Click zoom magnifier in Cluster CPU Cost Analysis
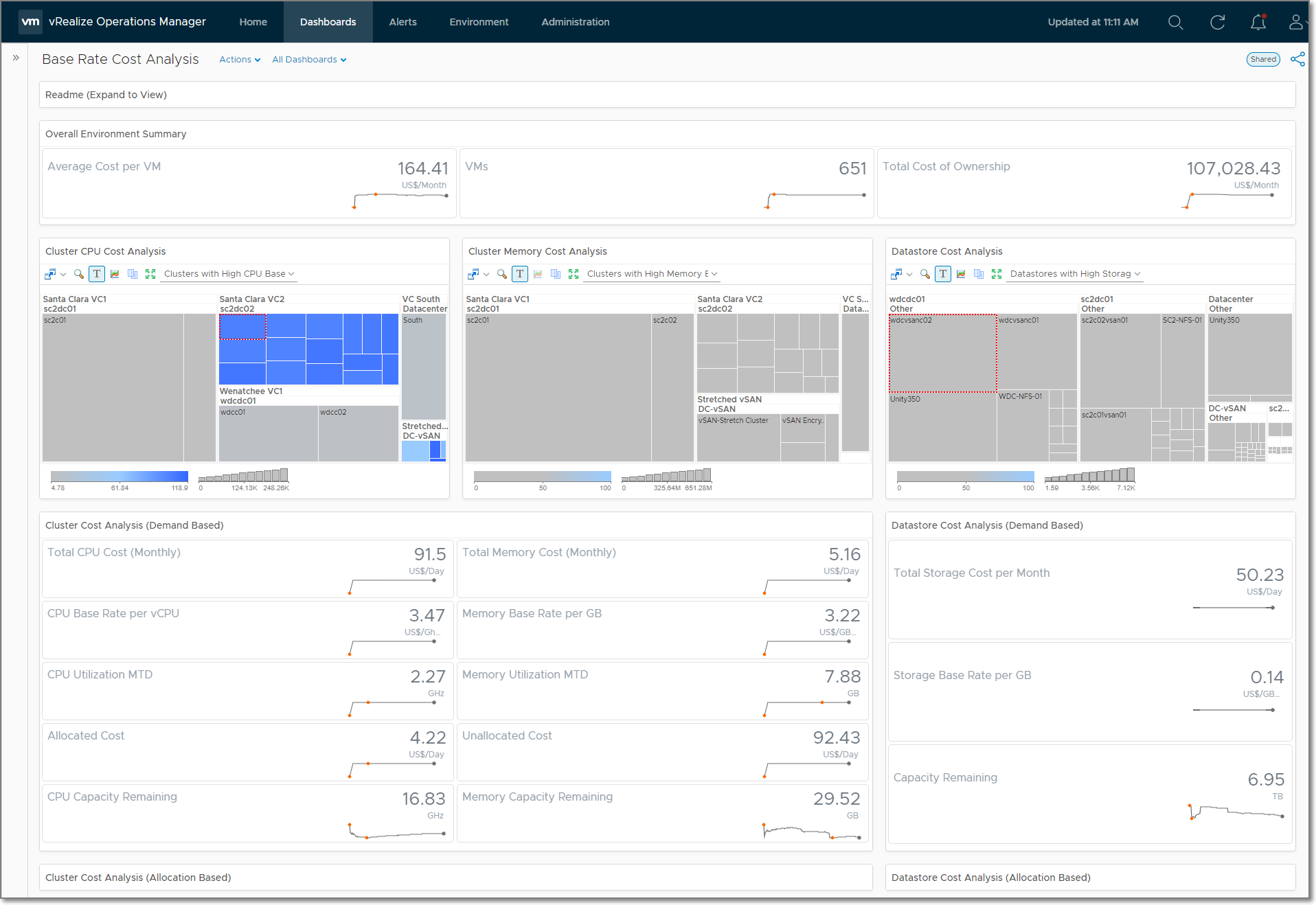 pos(79,274)
